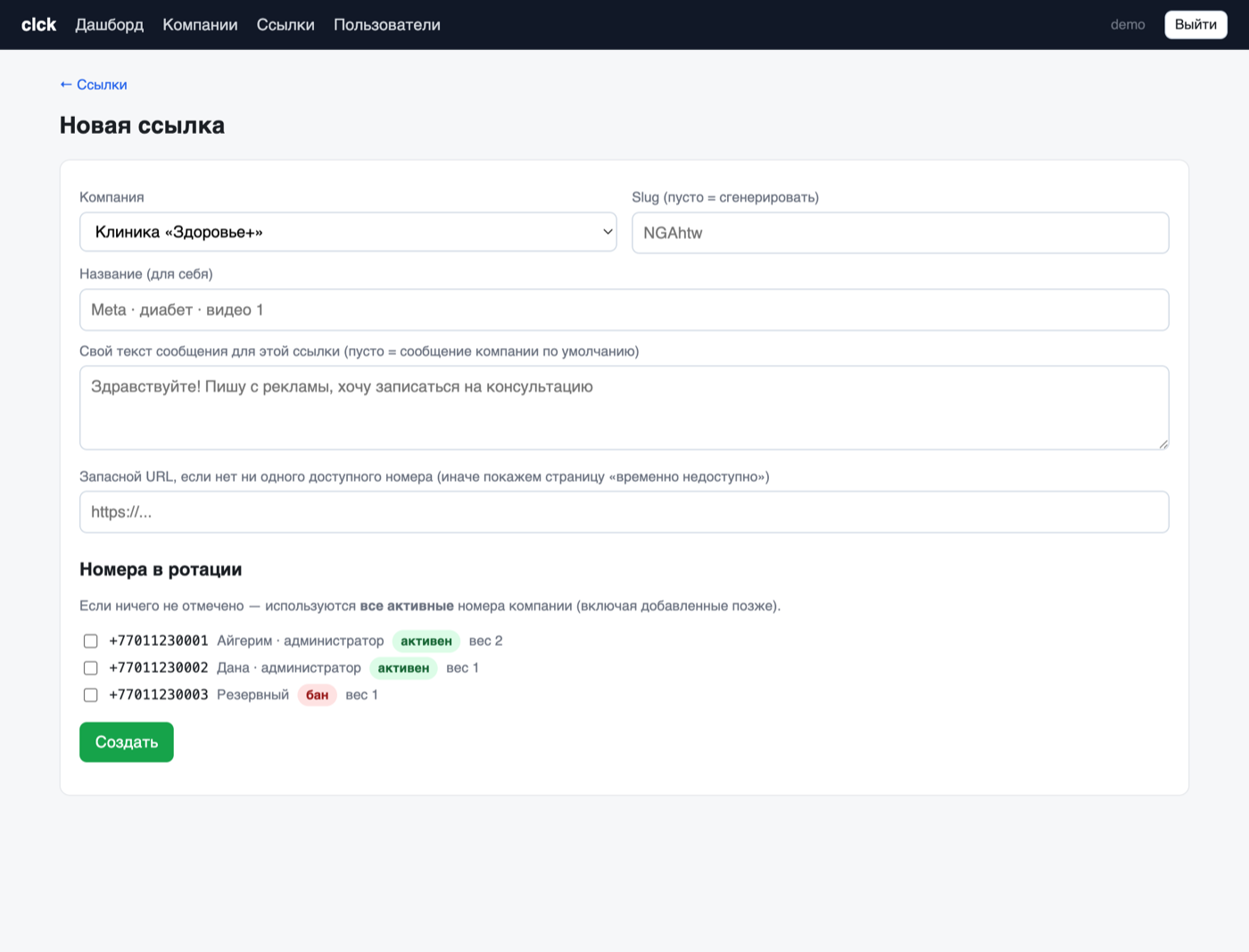Click the Slug (пусто = сгенерировать) label
The height and width of the screenshot is (952, 1249).
coord(725,197)
